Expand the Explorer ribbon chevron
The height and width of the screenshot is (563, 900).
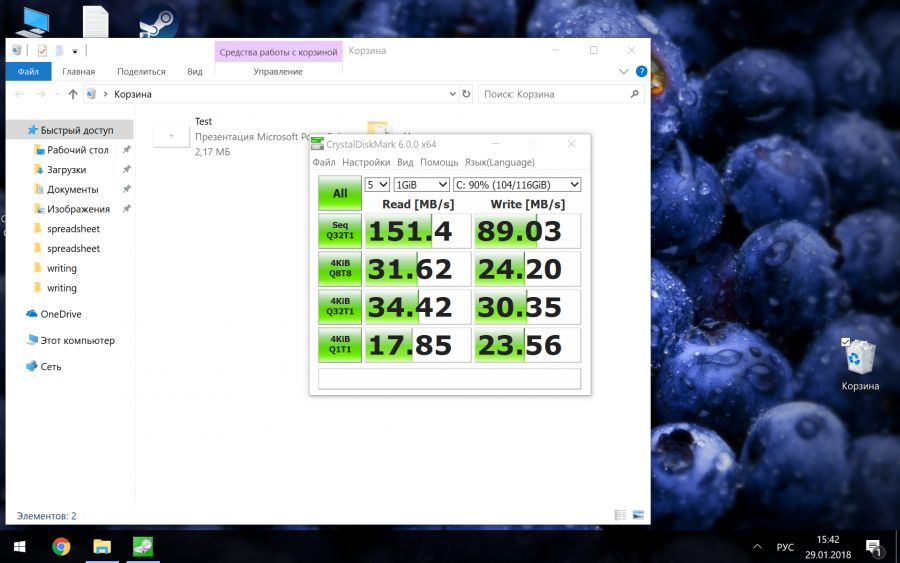pyautogui.click(x=624, y=72)
